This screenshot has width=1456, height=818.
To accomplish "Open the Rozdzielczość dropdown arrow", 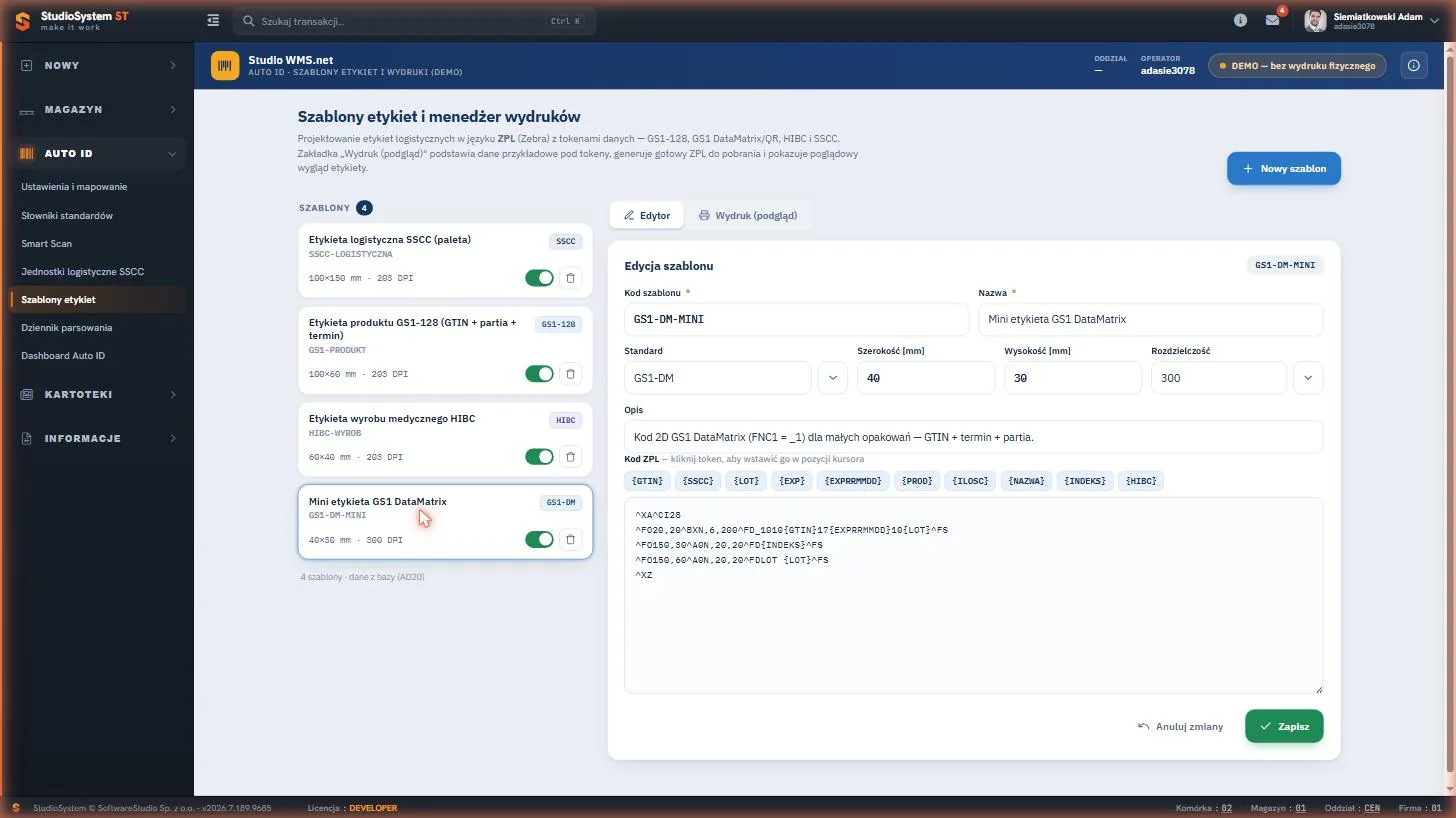I will 1308,378.
